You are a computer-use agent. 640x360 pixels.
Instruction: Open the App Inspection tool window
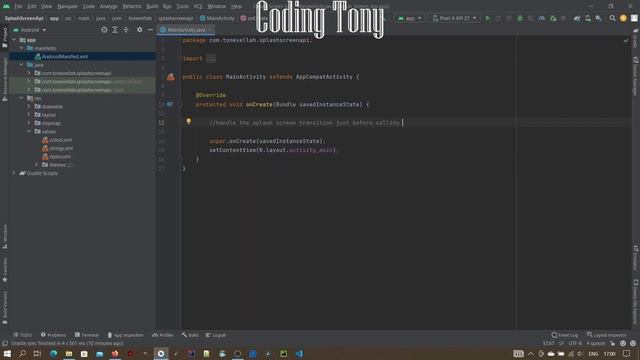tap(125, 335)
